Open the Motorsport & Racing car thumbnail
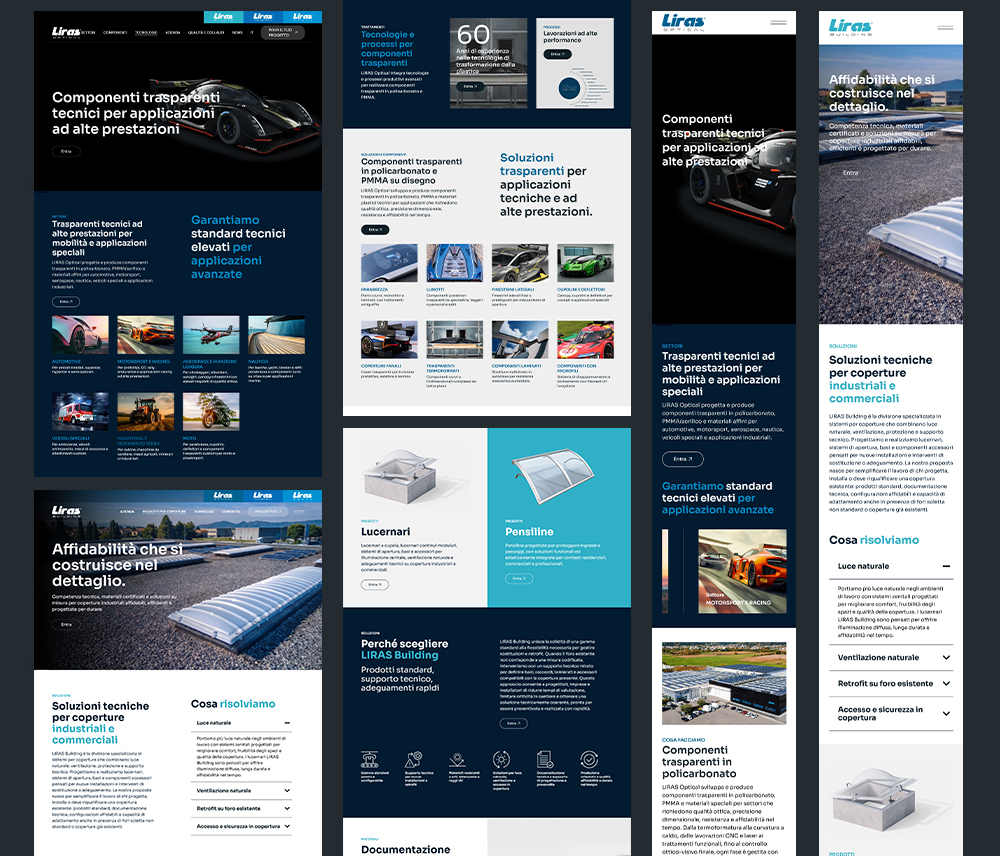The height and width of the screenshot is (856, 1000). click(x=742, y=572)
